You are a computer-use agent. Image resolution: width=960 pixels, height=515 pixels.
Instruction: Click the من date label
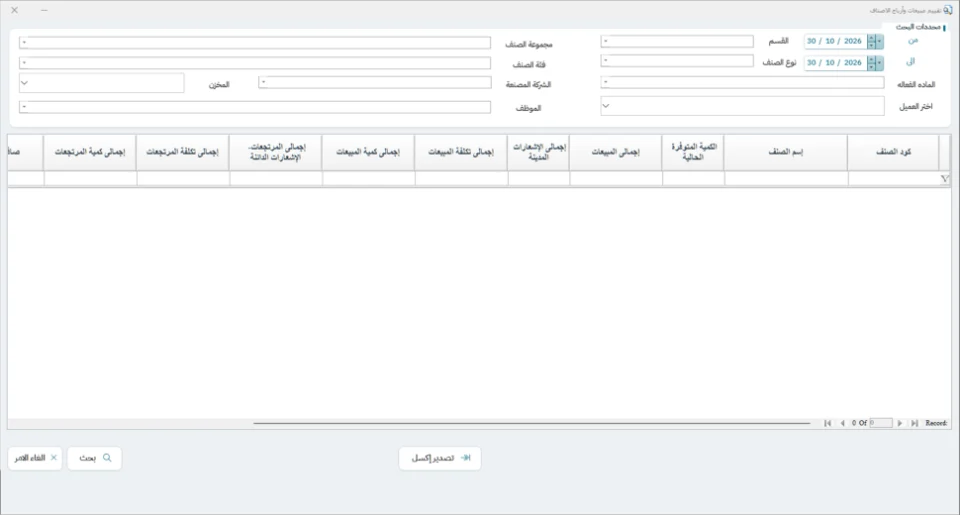point(913,40)
